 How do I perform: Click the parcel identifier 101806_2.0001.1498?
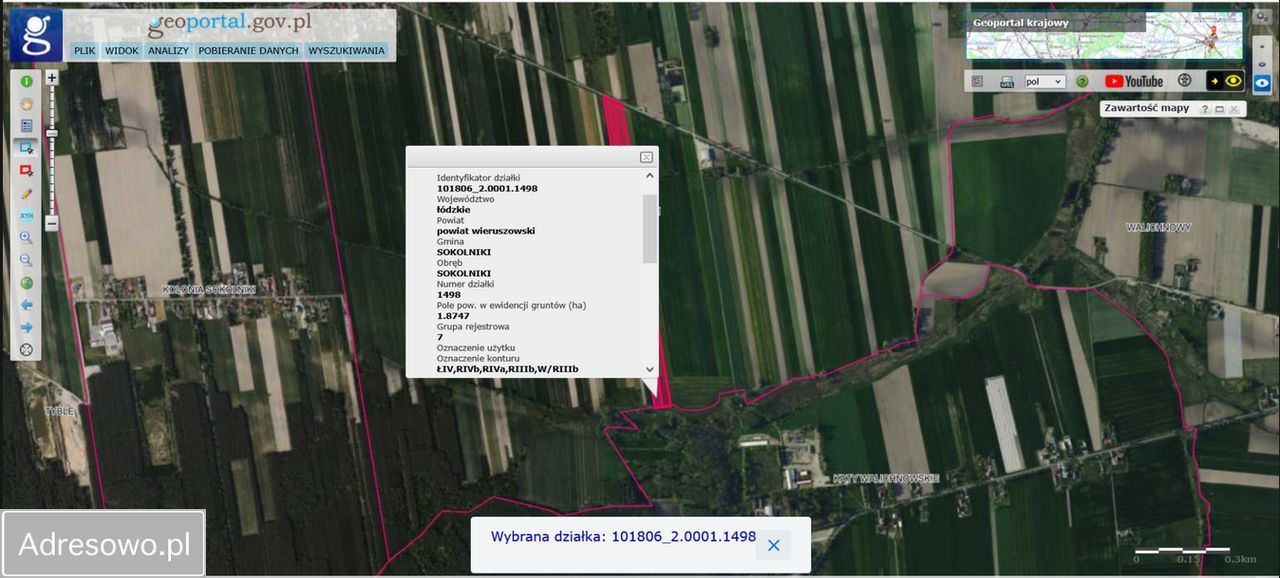tap(488, 188)
